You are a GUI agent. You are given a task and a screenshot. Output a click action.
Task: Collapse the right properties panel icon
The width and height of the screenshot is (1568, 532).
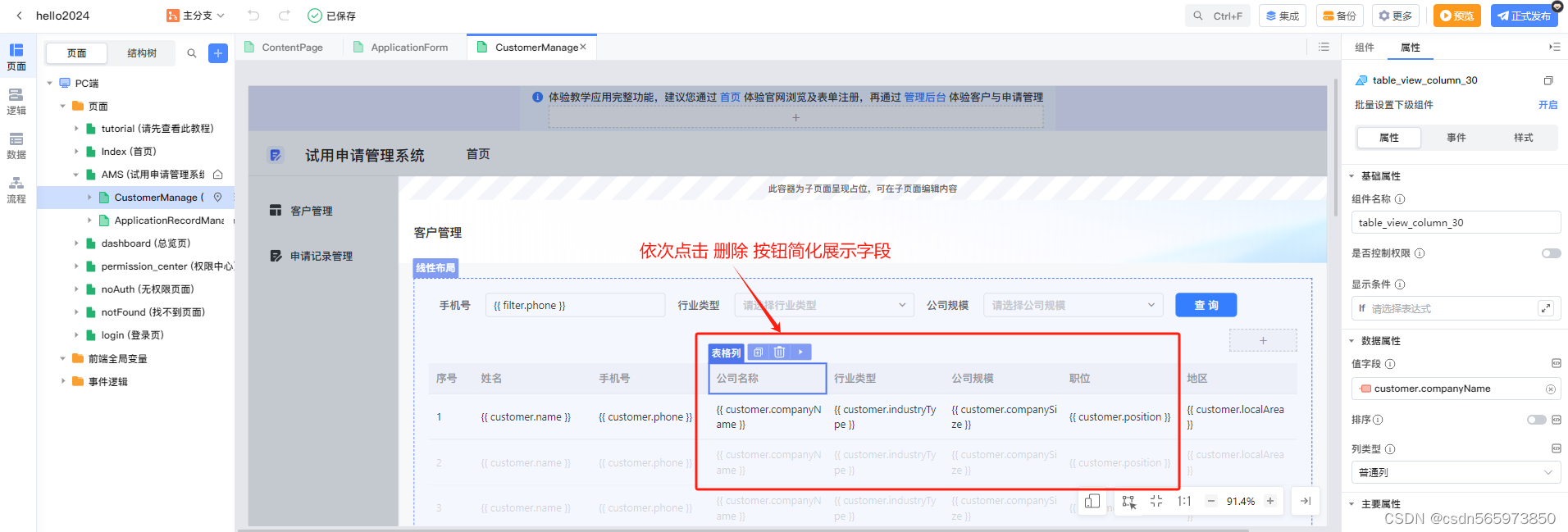coord(1554,47)
